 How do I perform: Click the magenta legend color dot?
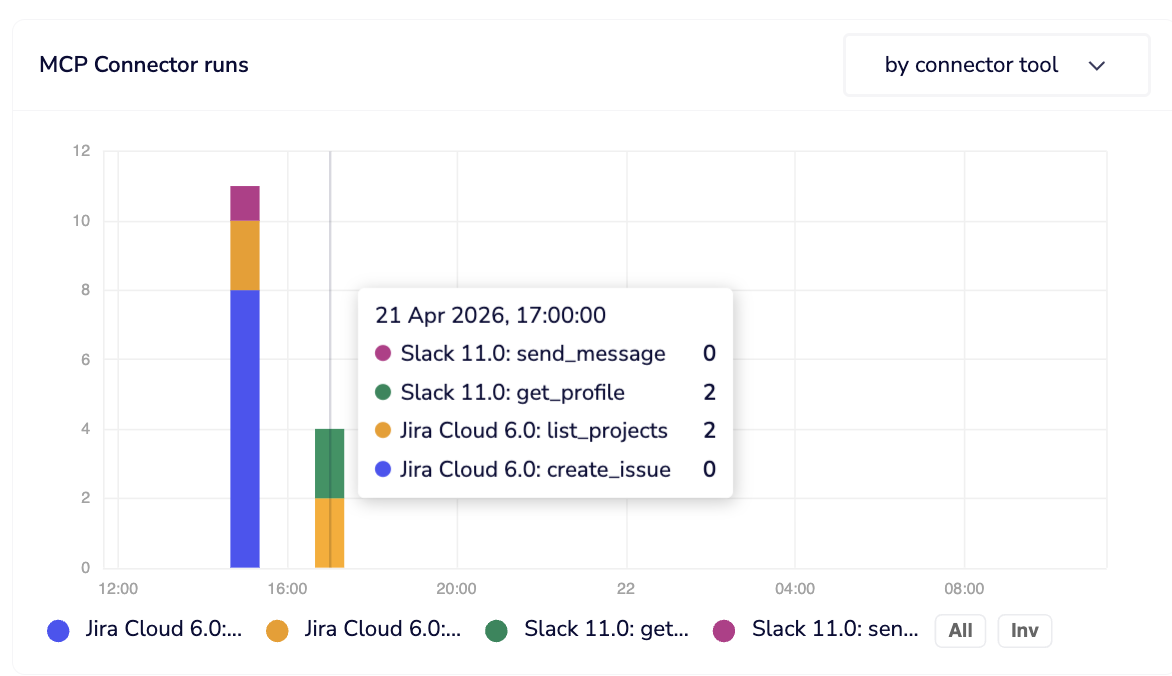724,630
